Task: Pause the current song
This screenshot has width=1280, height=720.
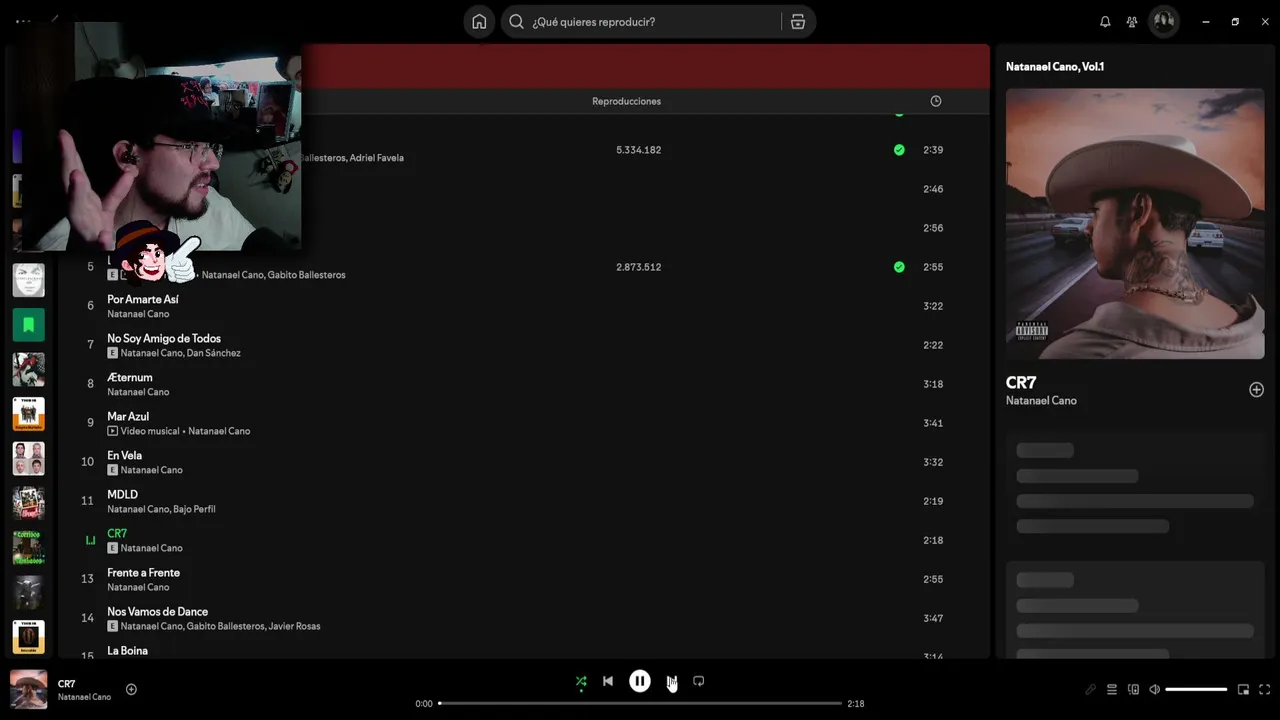Action: click(x=640, y=681)
